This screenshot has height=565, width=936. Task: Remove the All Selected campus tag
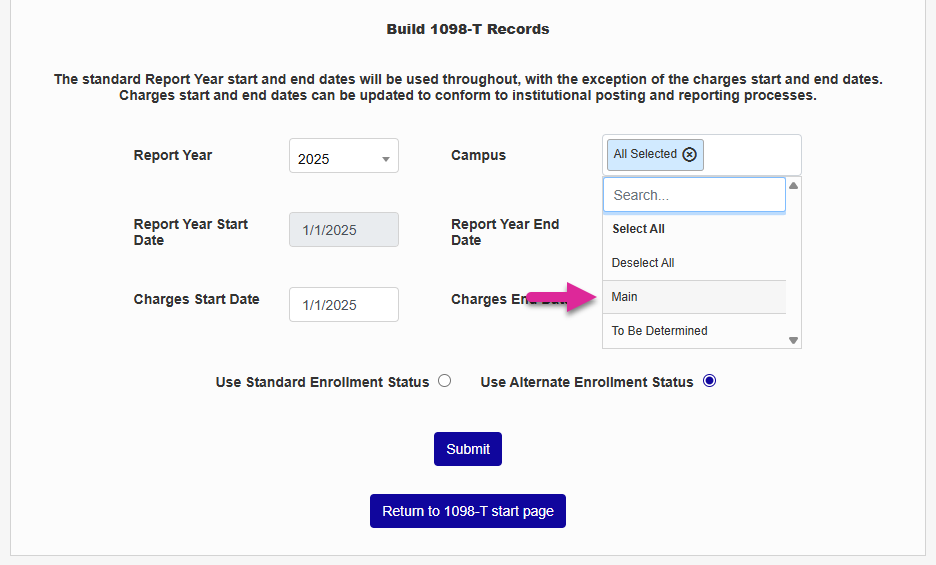[x=689, y=155]
